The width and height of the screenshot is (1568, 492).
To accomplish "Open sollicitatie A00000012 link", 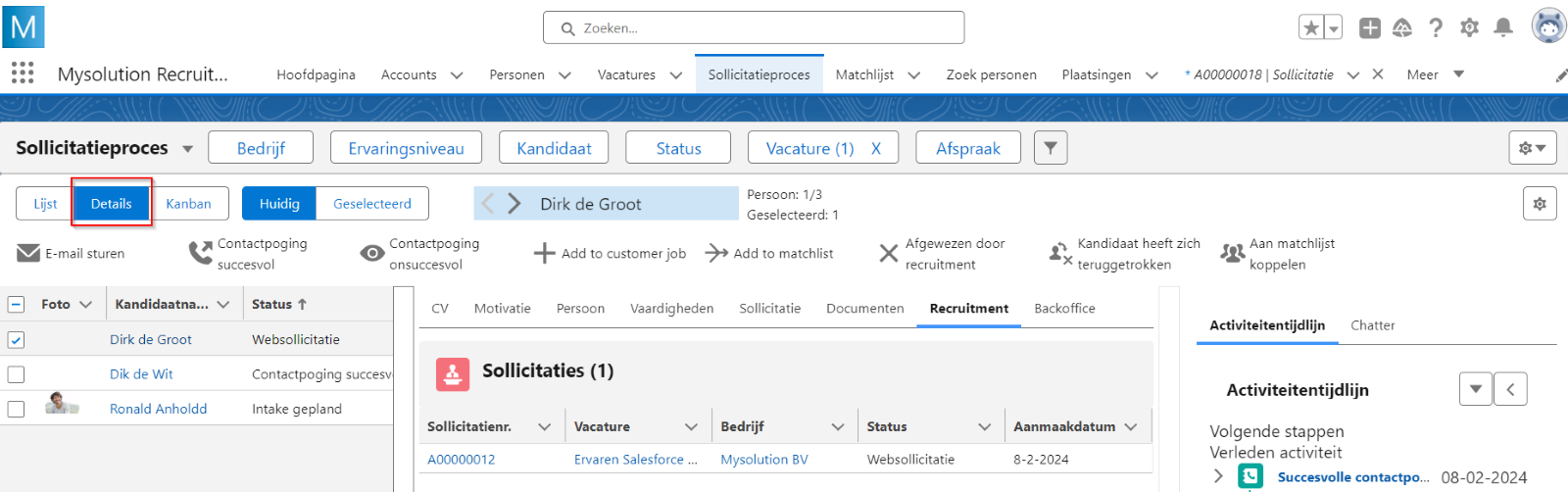I will 461,459.
